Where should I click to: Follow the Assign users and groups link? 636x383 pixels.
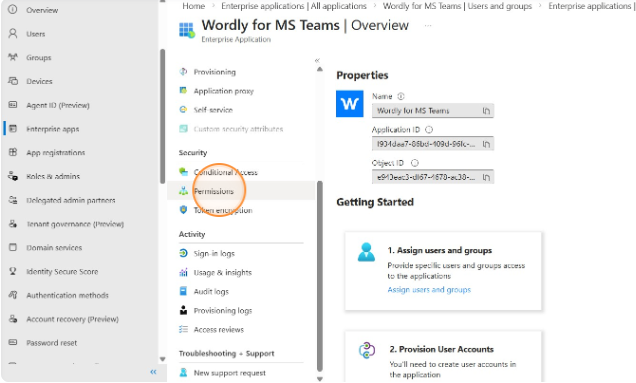coord(429,290)
